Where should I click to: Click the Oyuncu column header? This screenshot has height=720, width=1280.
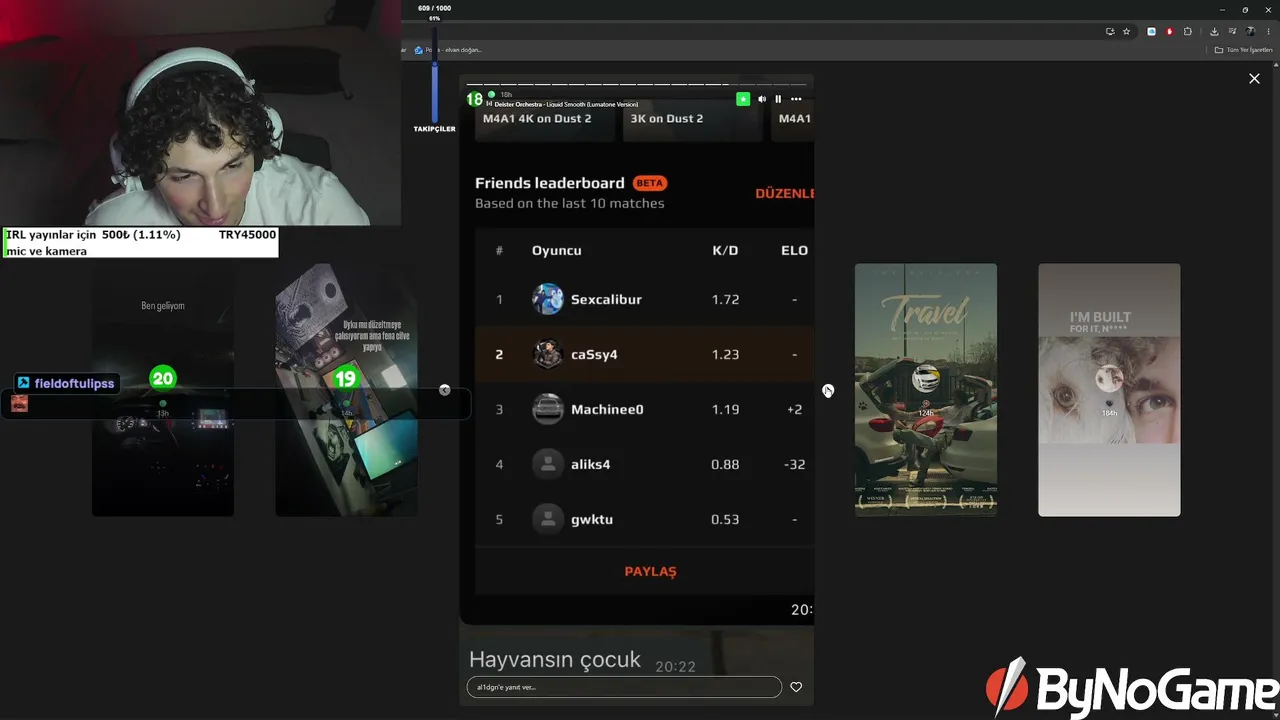pyautogui.click(x=557, y=250)
